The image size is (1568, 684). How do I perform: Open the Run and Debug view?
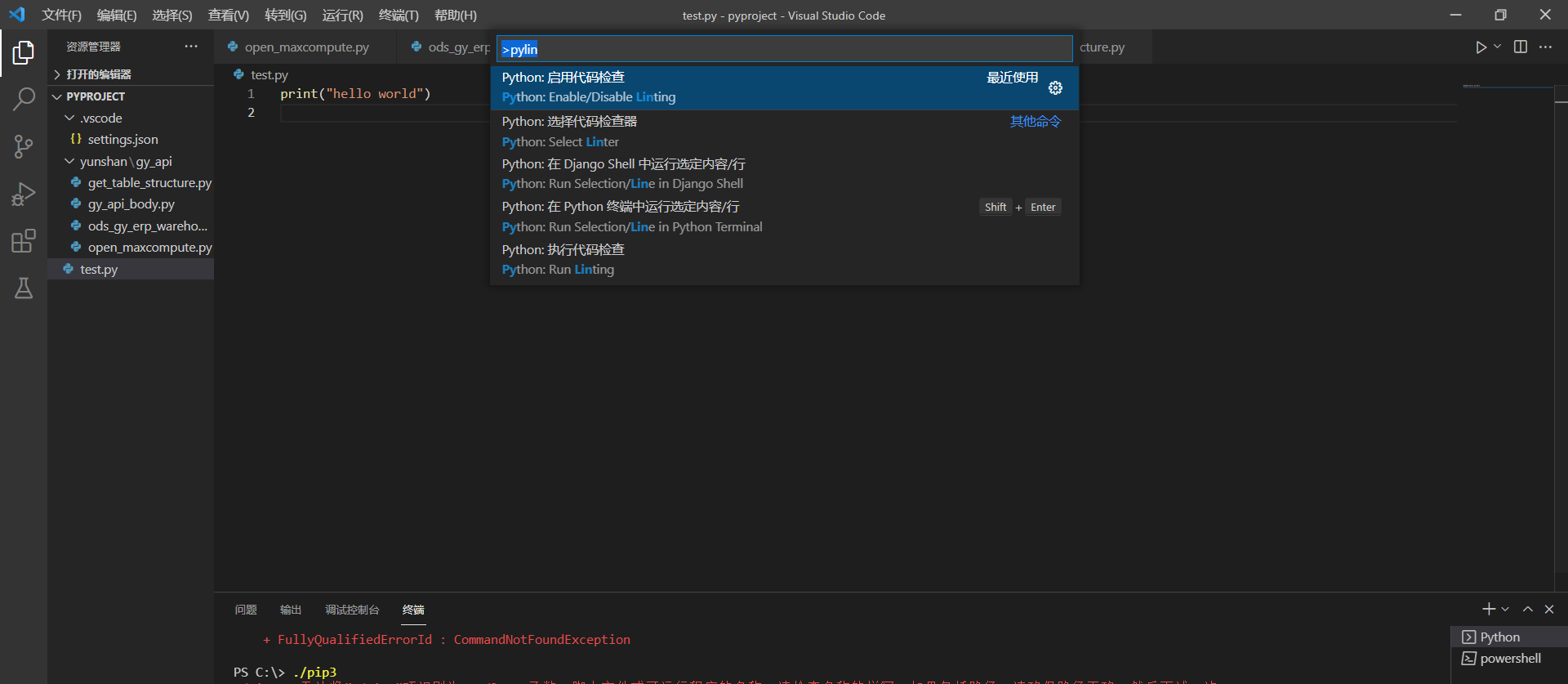pyautogui.click(x=24, y=194)
